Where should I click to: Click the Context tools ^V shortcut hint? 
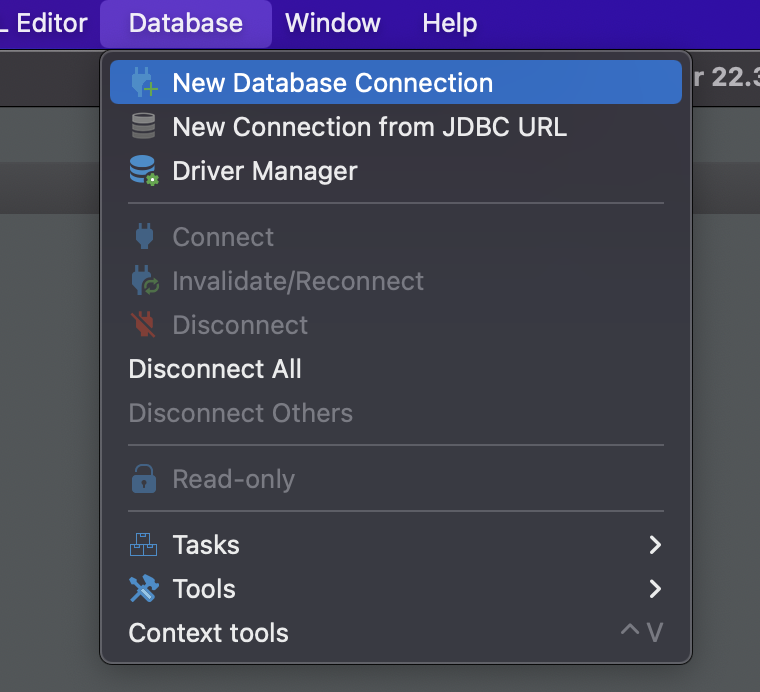coord(641,633)
